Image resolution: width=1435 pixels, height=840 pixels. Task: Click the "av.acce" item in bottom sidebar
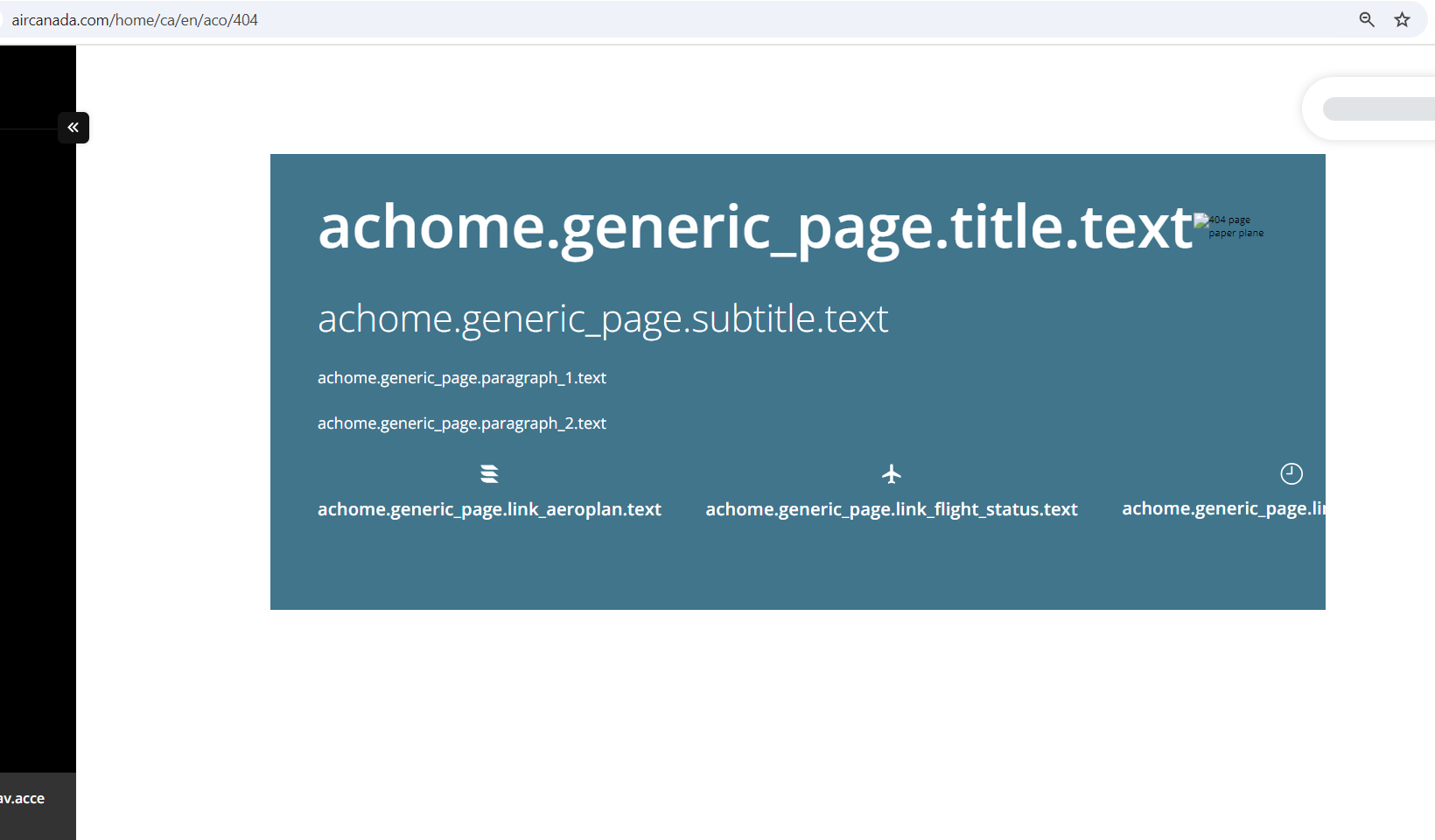tap(23, 799)
